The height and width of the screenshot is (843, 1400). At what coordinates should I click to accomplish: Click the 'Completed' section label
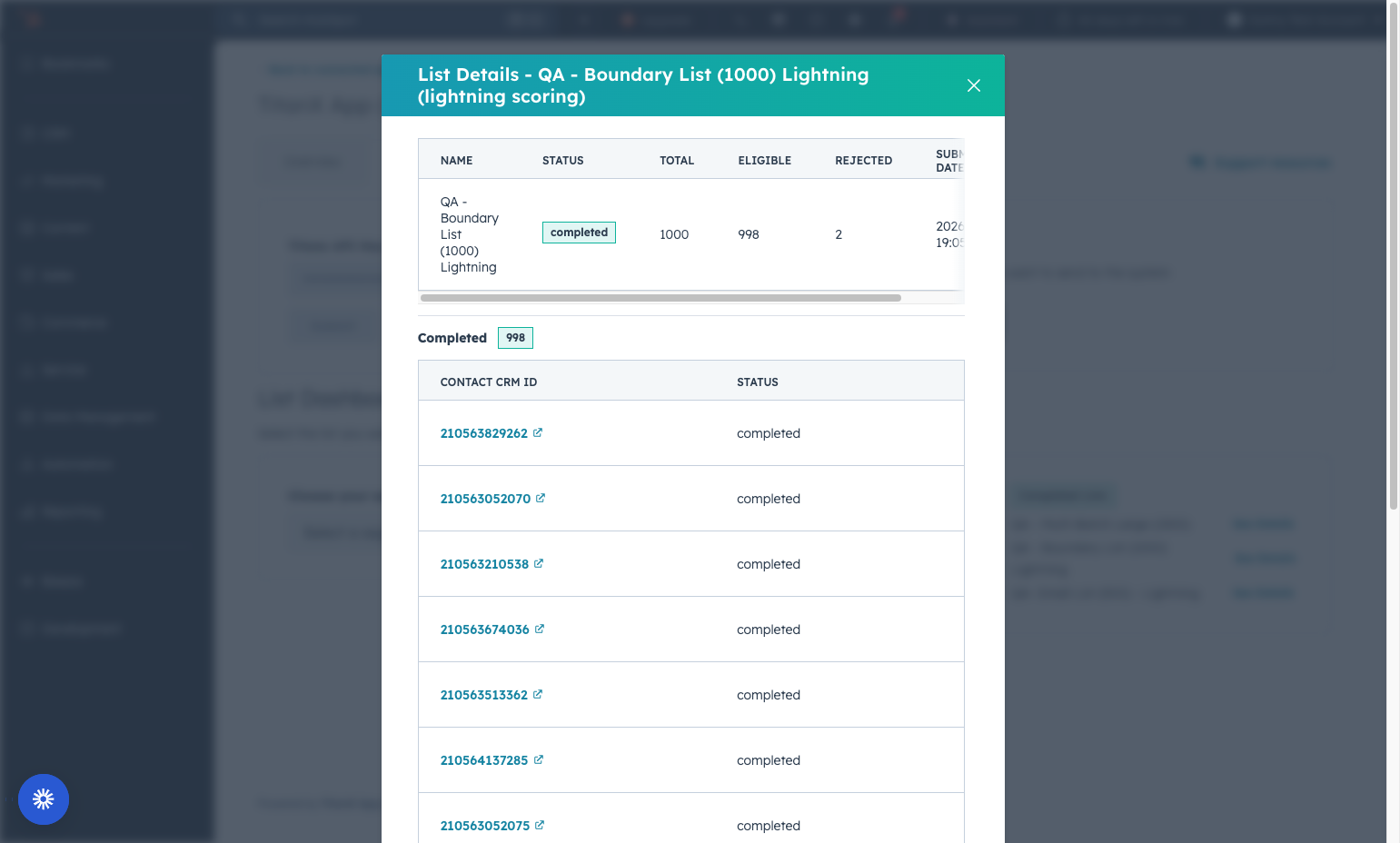click(452, 338)
